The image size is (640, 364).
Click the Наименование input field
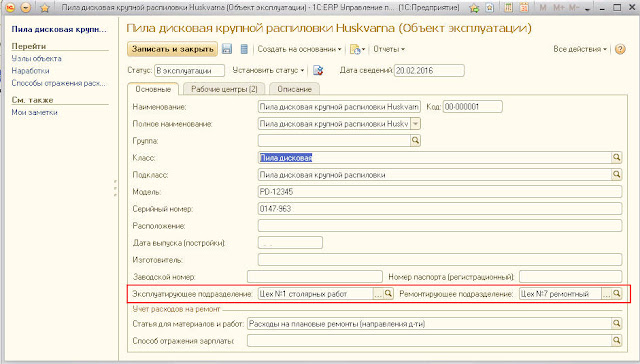[339, 107]
